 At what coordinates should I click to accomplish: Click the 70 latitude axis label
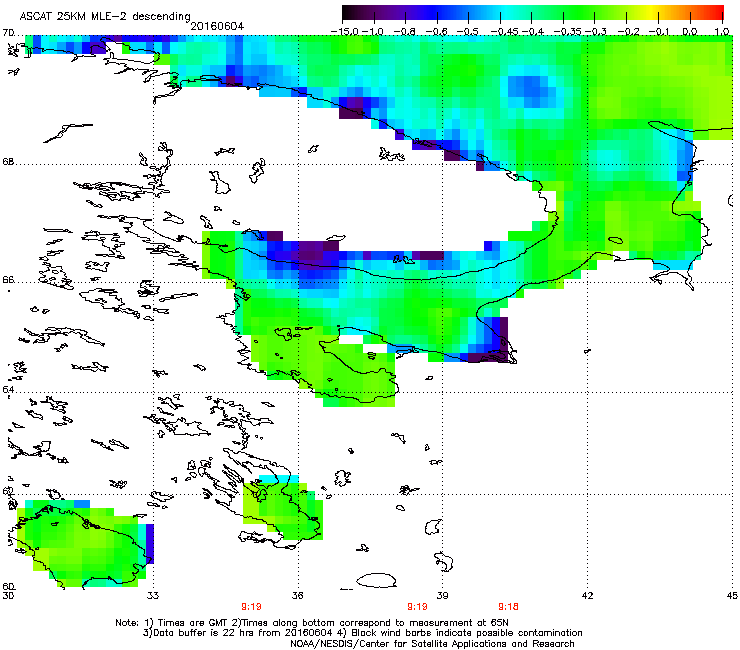pyautogui.click(x=8, y=33)
